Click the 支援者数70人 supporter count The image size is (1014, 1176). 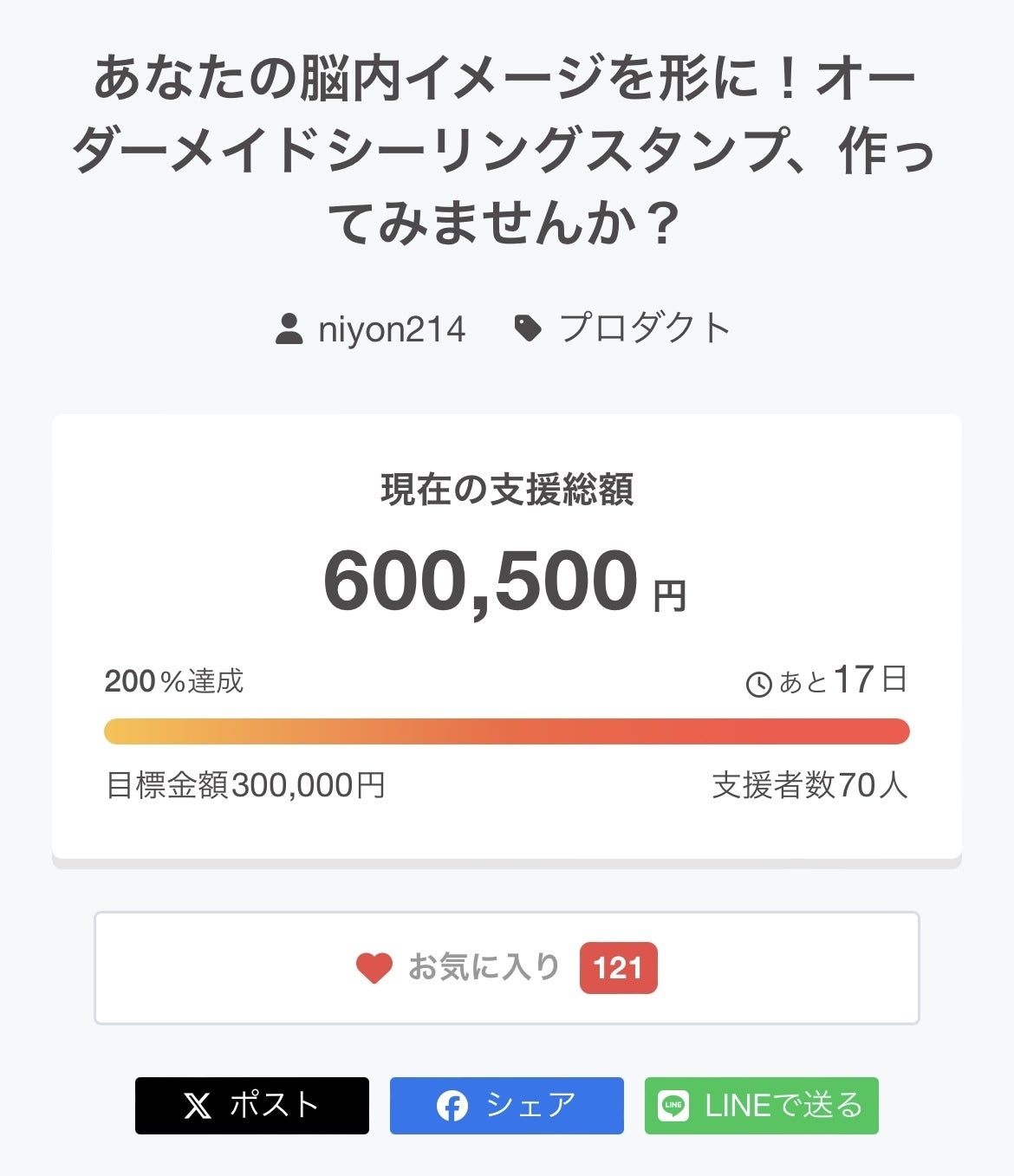pyautogui.click(x=809, y=786)
